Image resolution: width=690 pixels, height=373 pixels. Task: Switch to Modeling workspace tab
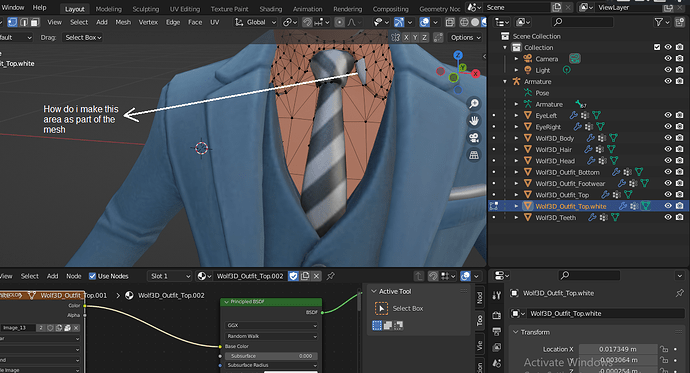tap(109, 9)
